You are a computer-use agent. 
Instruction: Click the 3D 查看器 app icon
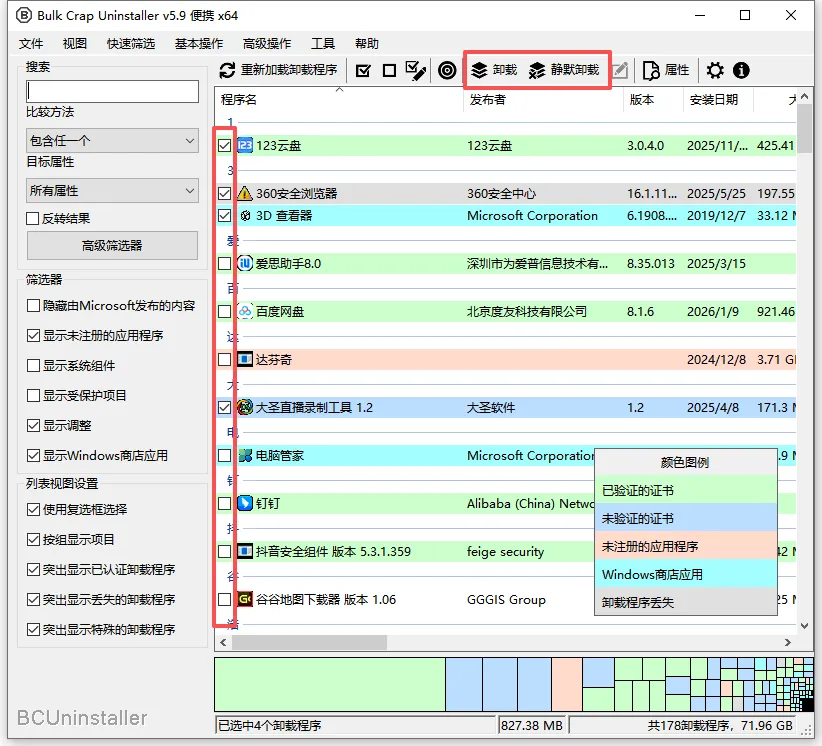tap(245, 215)
